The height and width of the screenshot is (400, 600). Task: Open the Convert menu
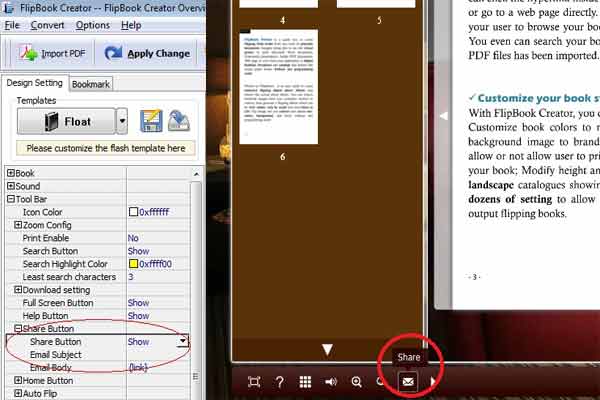tap(47, 25)
